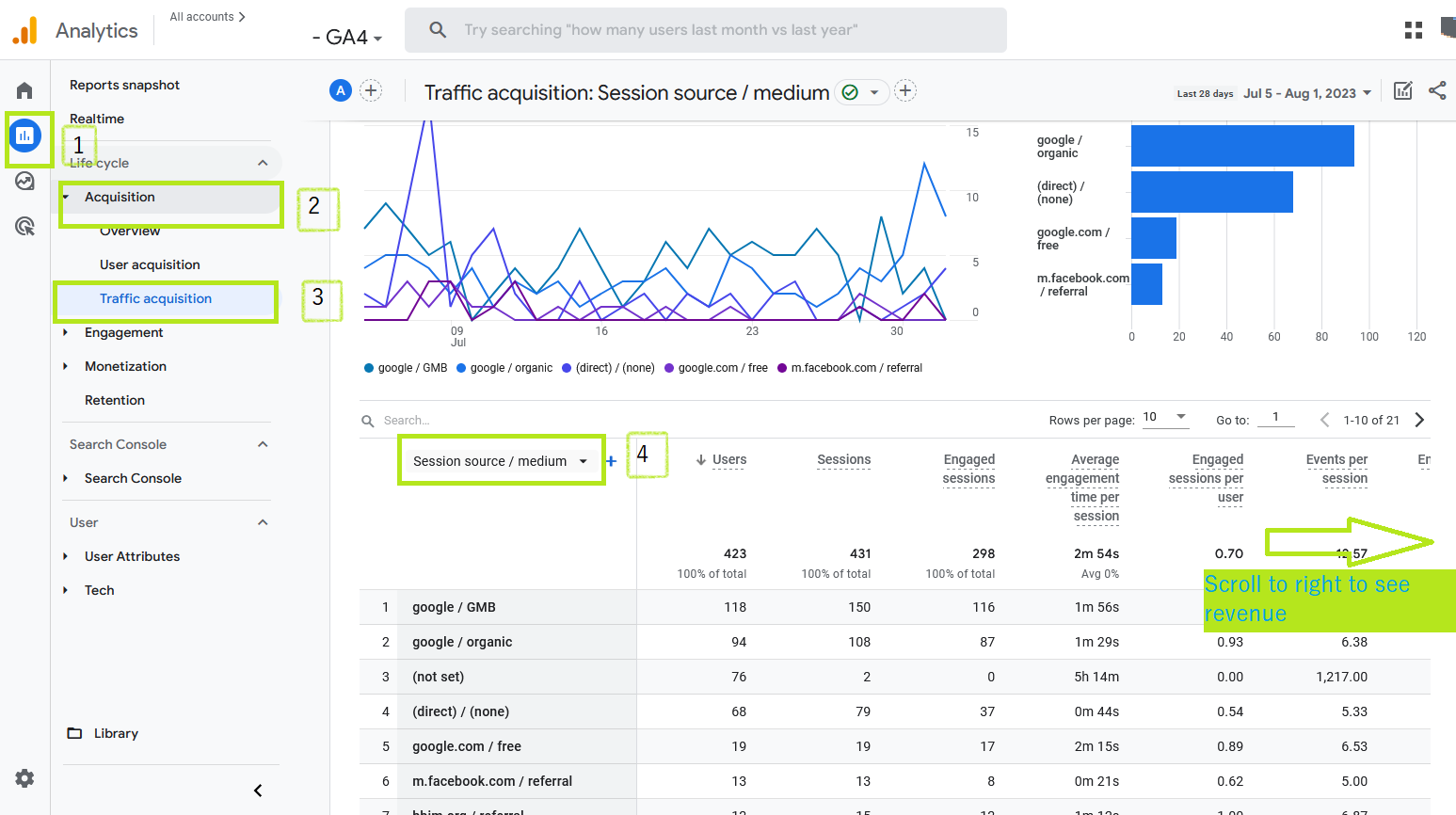Image resolution: width=1456 pixels, height=815 pixels.
Task: Toggle google / organic legend series
Action: coord(504,368)
